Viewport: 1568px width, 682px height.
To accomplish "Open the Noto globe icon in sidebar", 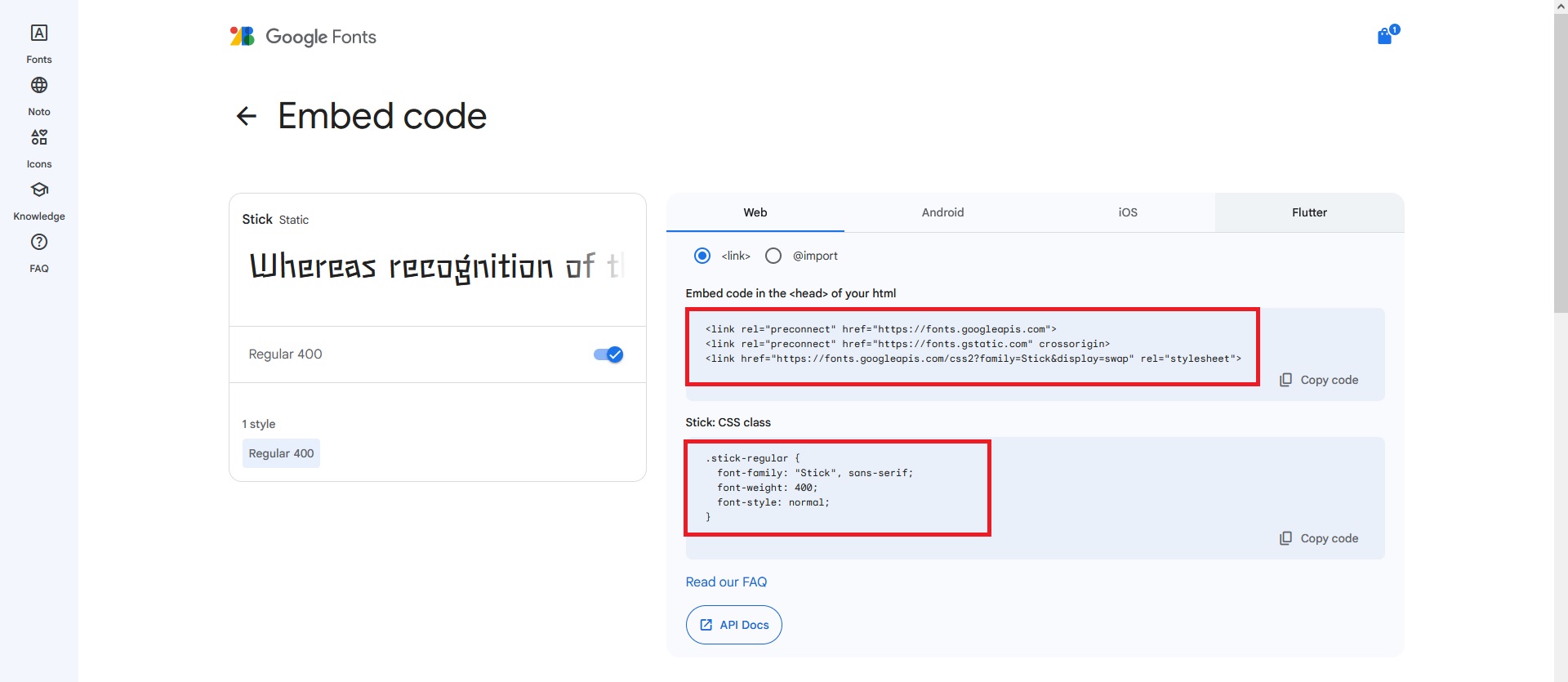I will pyautogui.click(x=39, y=86).
